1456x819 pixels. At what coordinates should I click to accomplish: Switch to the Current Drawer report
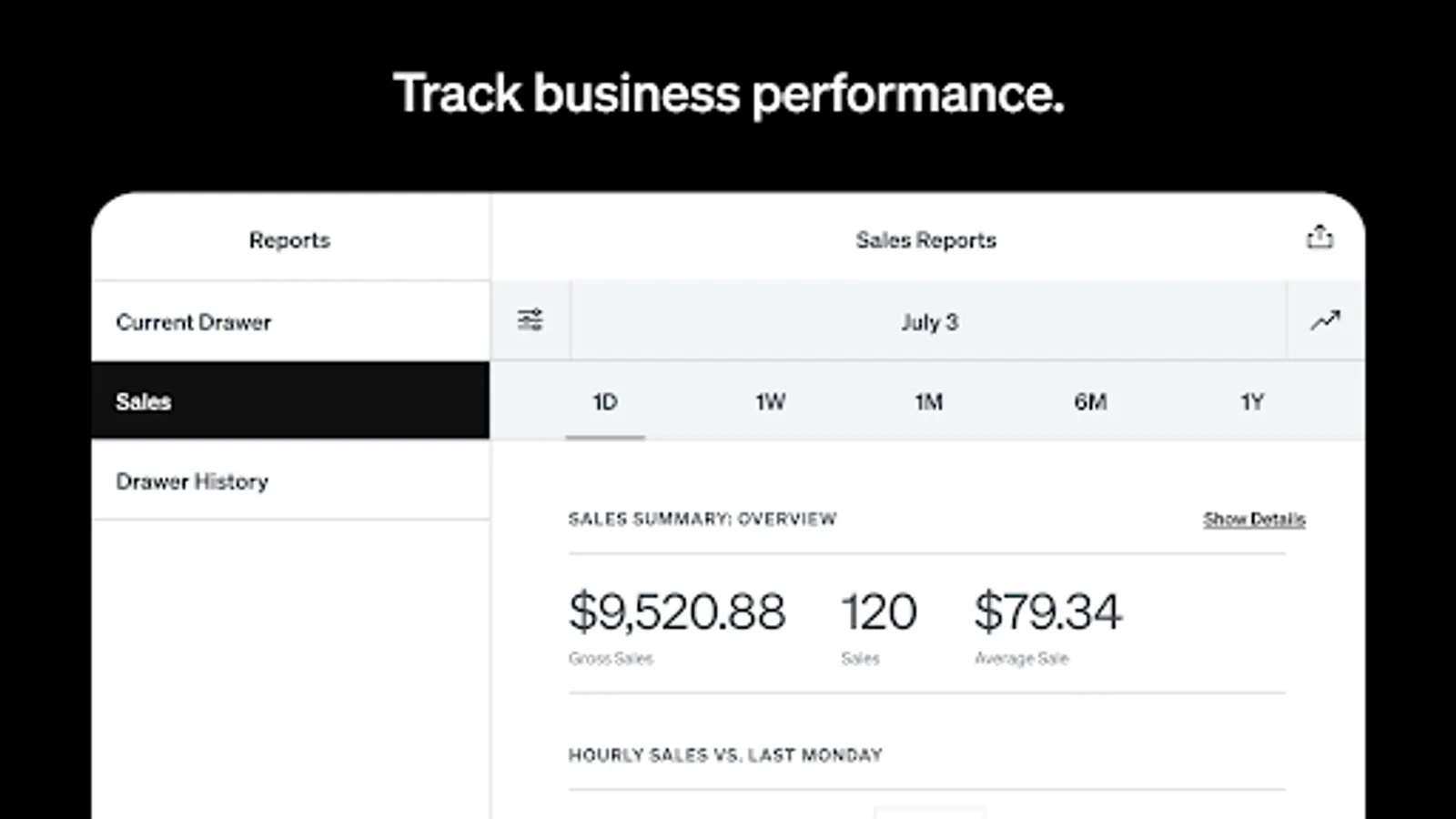click(x=193, y=321)
